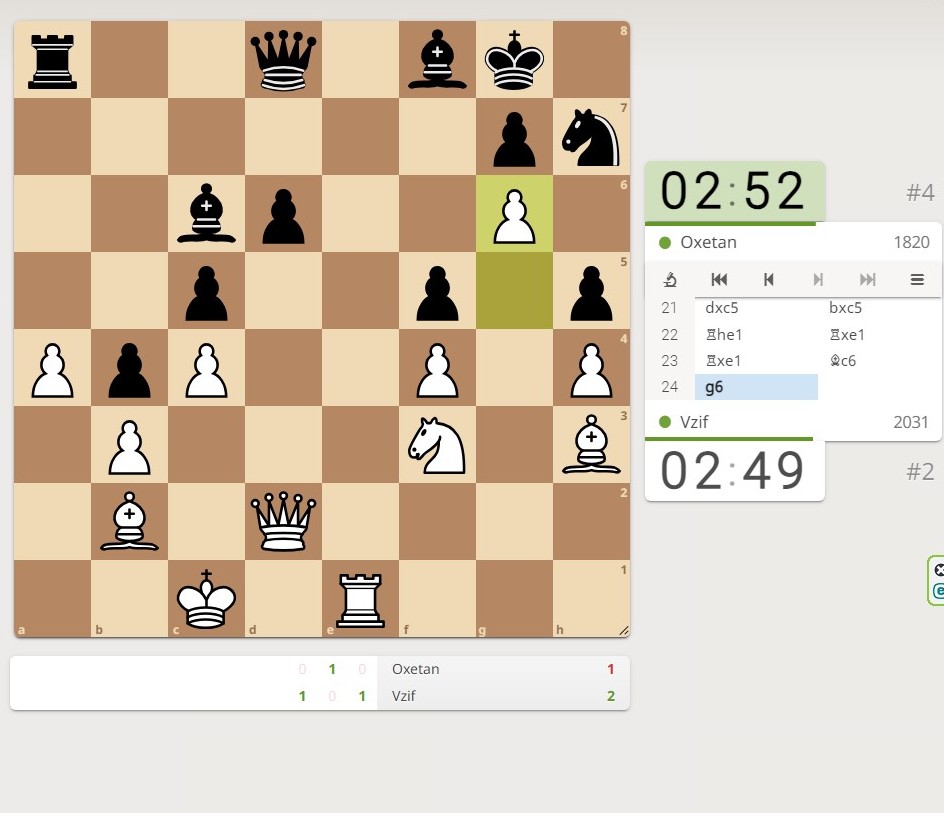Click the white queen on d2
This screenshot has width=944, height=813.
pyautogui.click(x=283, y=522)
